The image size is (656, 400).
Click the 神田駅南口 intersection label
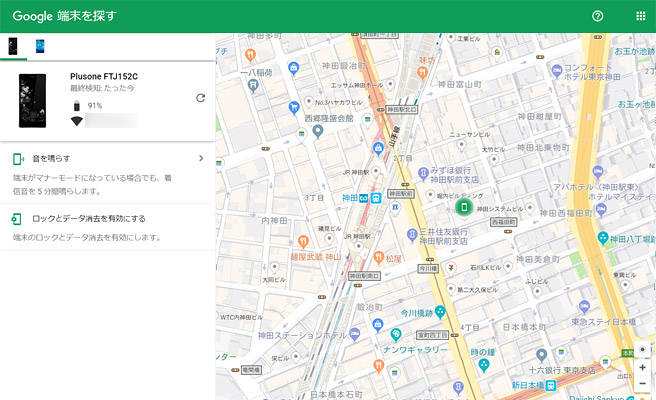365,276
